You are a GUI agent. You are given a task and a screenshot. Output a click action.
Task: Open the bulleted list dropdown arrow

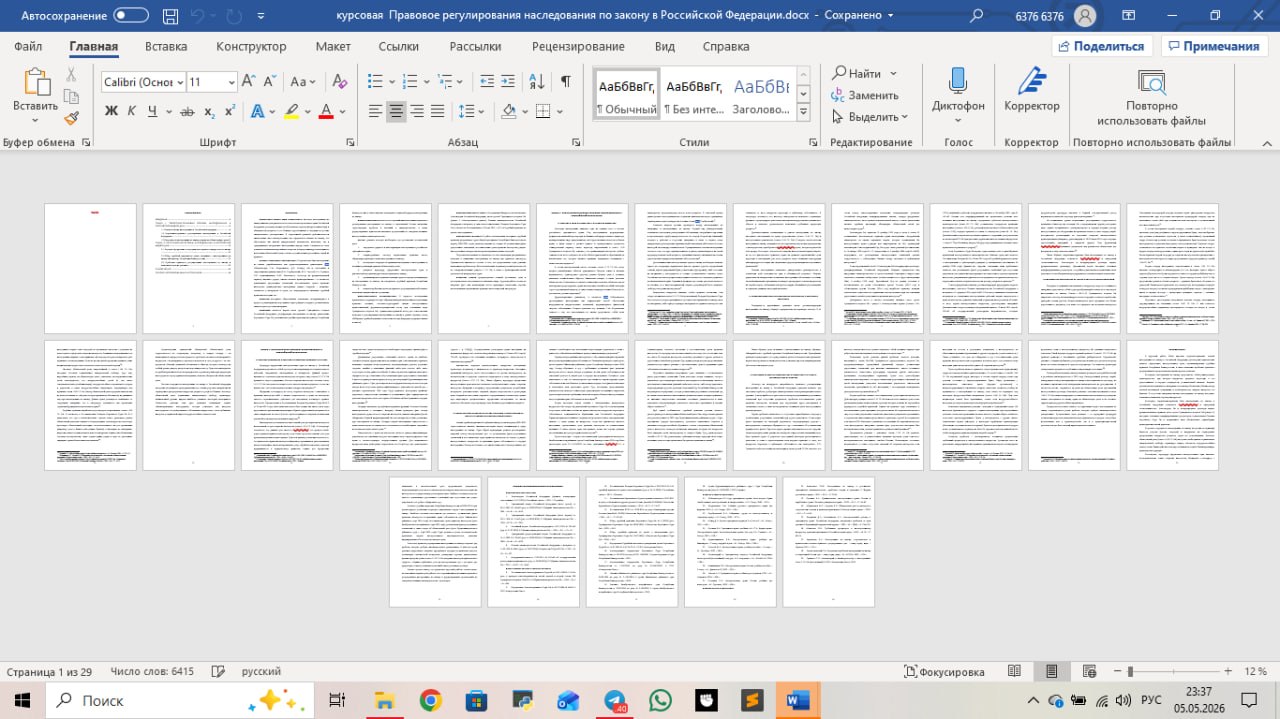click(x=392, y=82)
